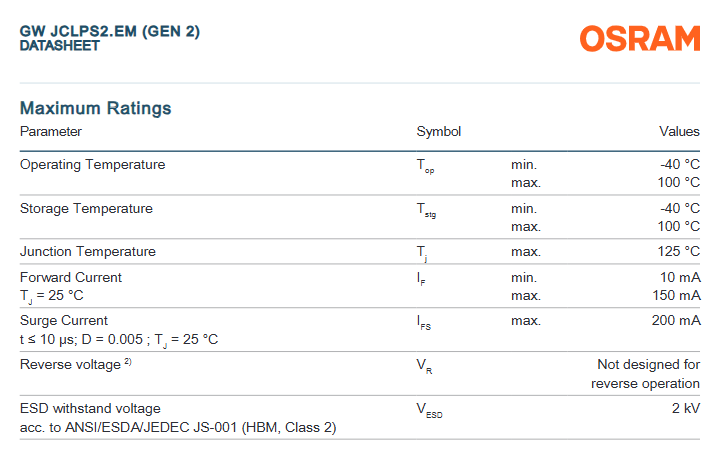Screen dimensions: 712x457
Task: Click the Surge Current parameter label
Action: [64, 321]
